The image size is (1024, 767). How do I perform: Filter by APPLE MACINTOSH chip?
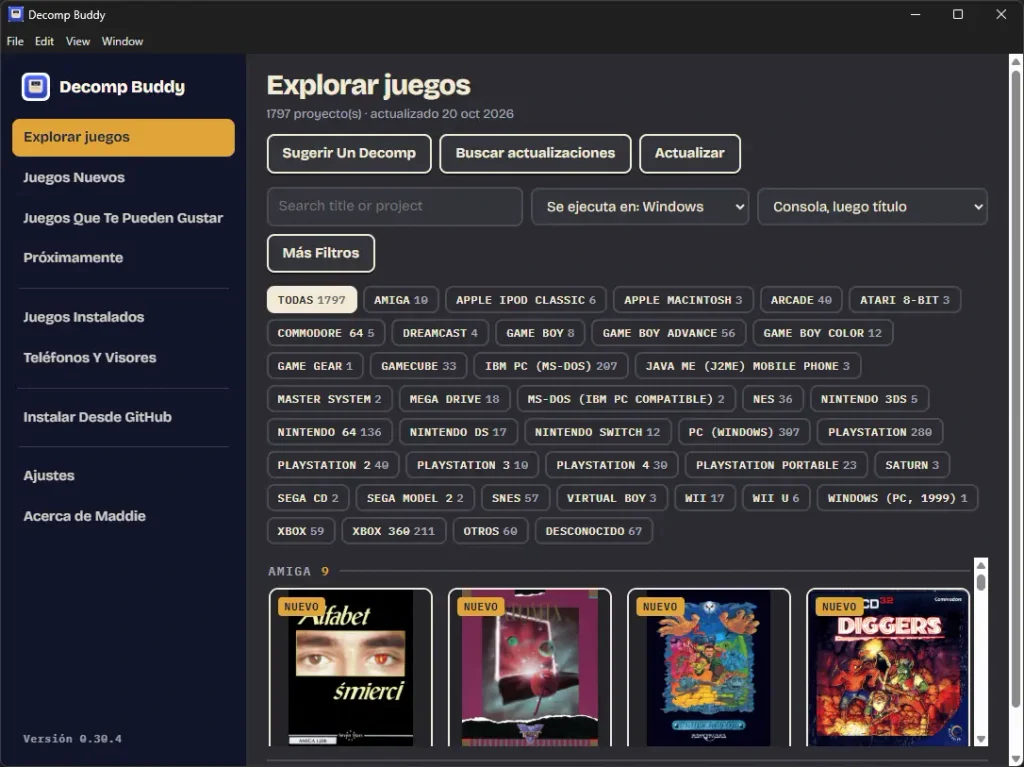[x=683, y=300]
